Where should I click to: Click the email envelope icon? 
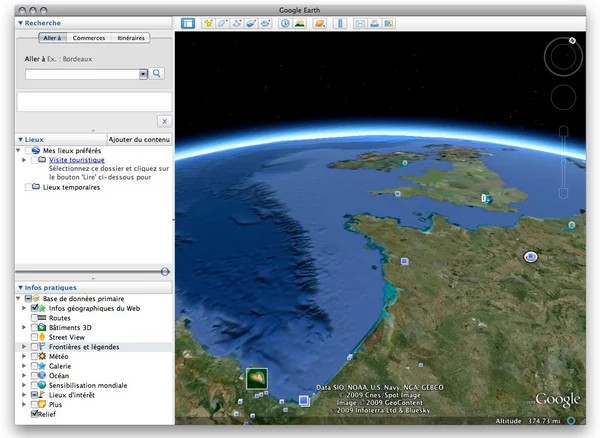tap(360, 23)
